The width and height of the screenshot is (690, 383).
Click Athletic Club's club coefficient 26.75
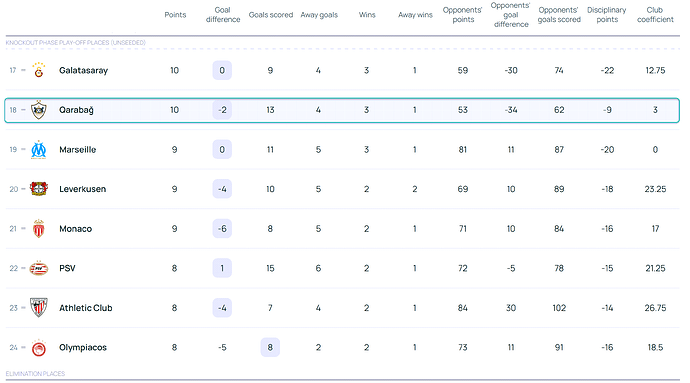pyautogui.click(x=655, y=308)
